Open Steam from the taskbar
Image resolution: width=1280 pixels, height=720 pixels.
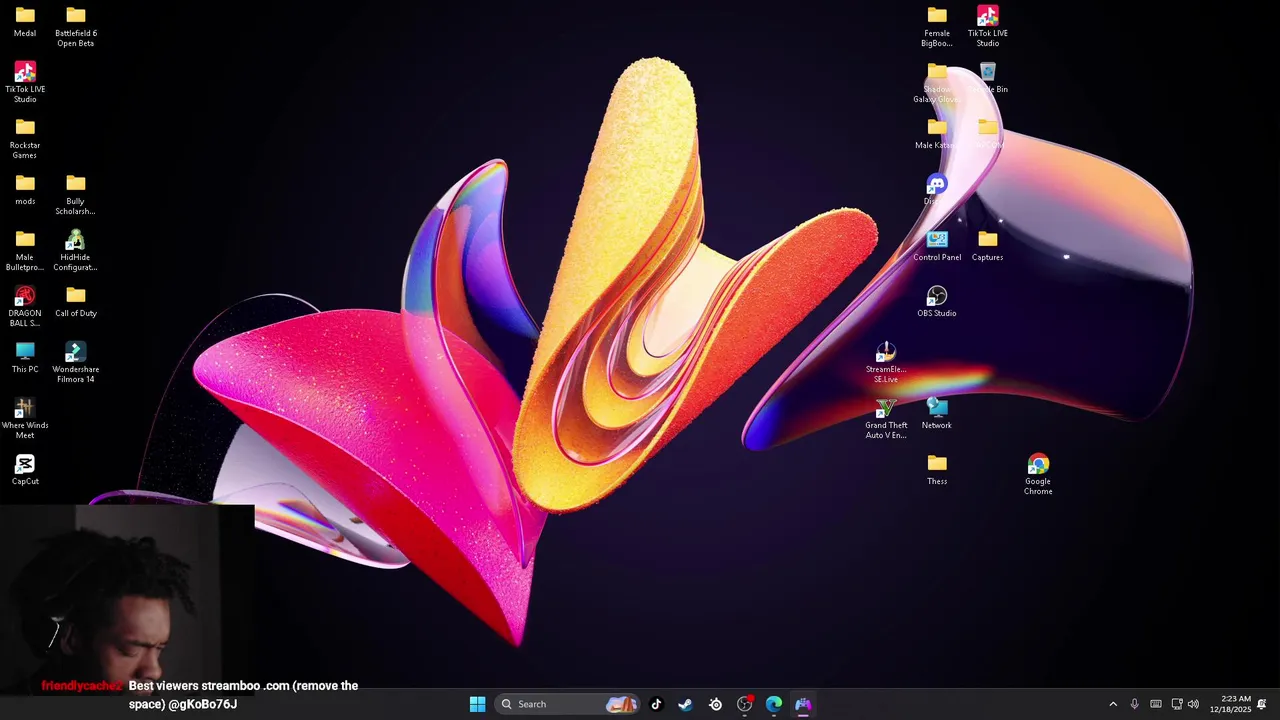click(685, 704)
